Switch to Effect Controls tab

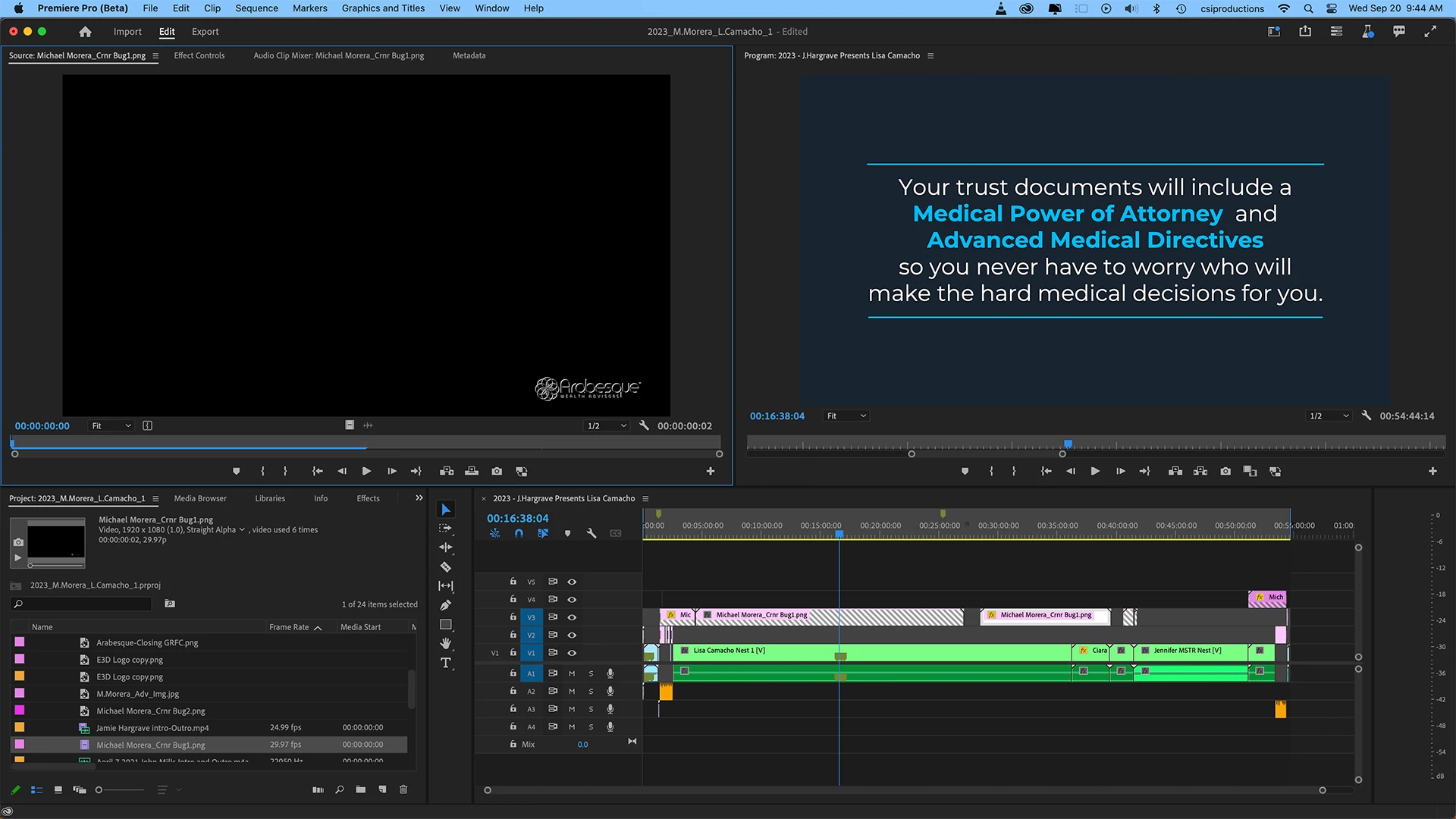point(199,55)
